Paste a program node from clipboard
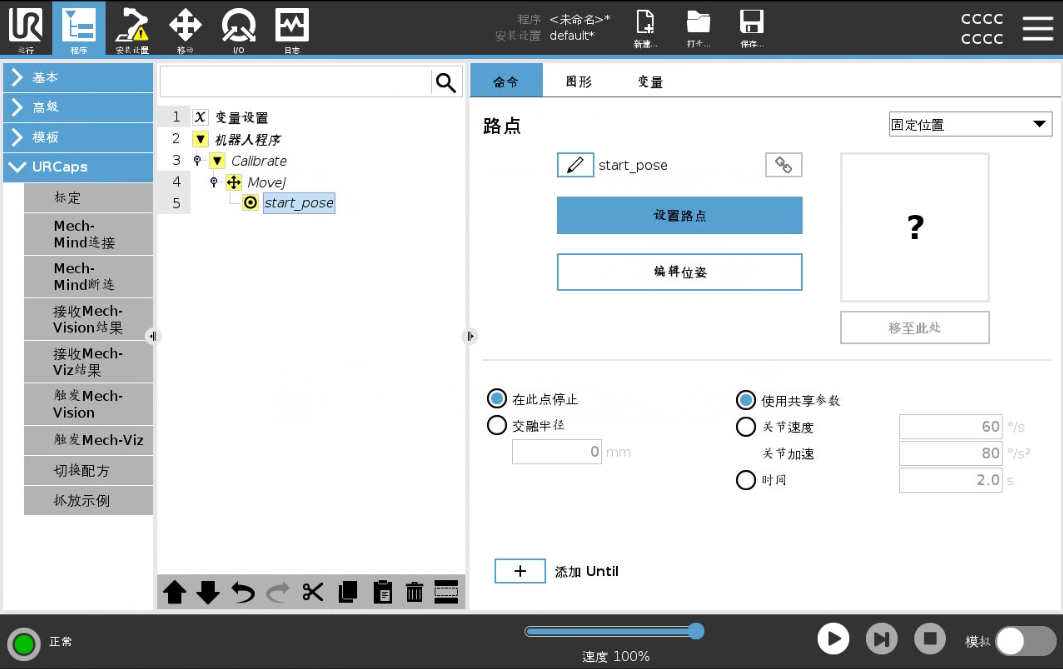This screenshot has width=1063, height=669. 383,592
